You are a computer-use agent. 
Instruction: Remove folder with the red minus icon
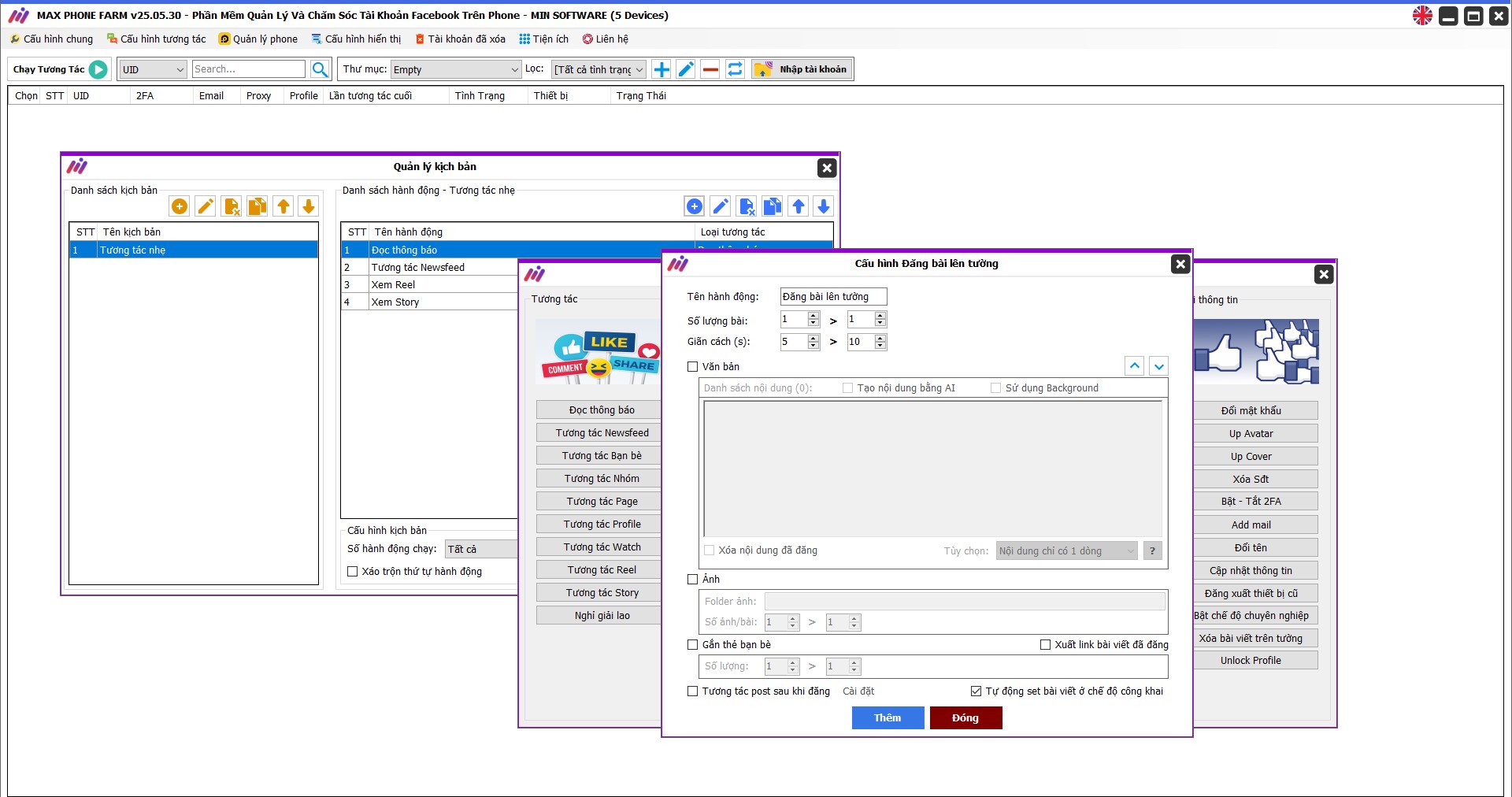(x=710, y=69)
